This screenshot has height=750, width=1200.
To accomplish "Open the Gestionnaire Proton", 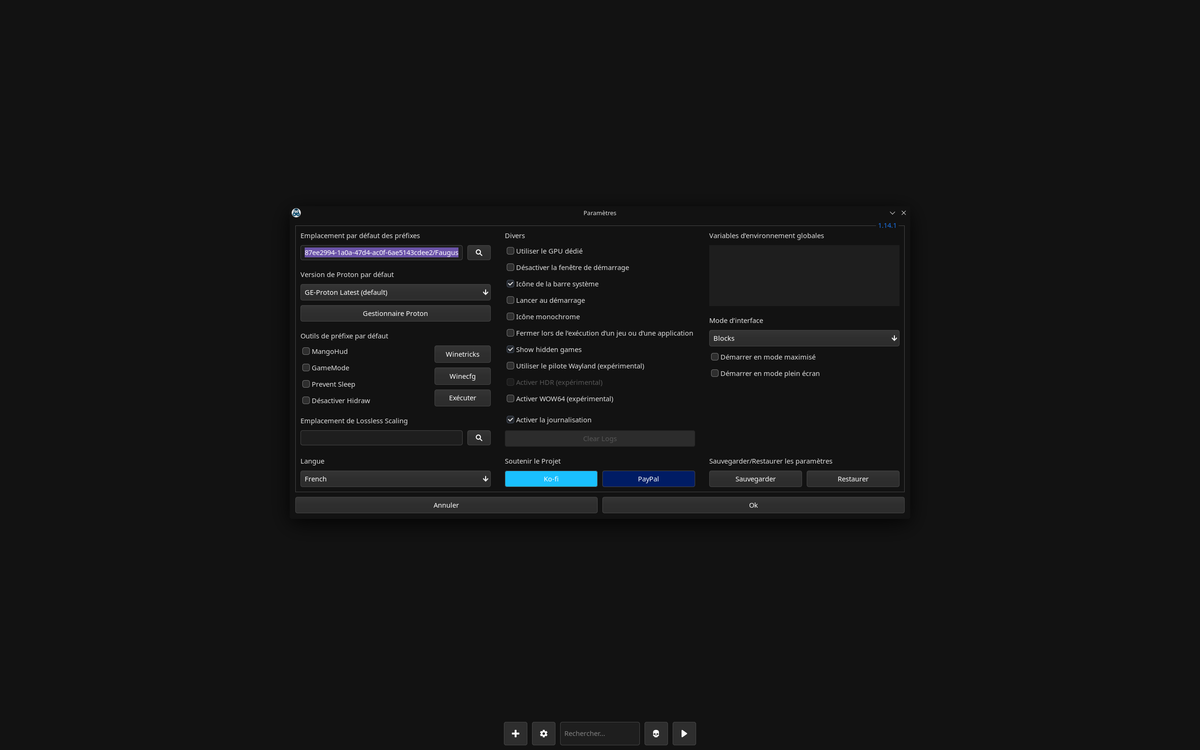I will click(395, 312).
